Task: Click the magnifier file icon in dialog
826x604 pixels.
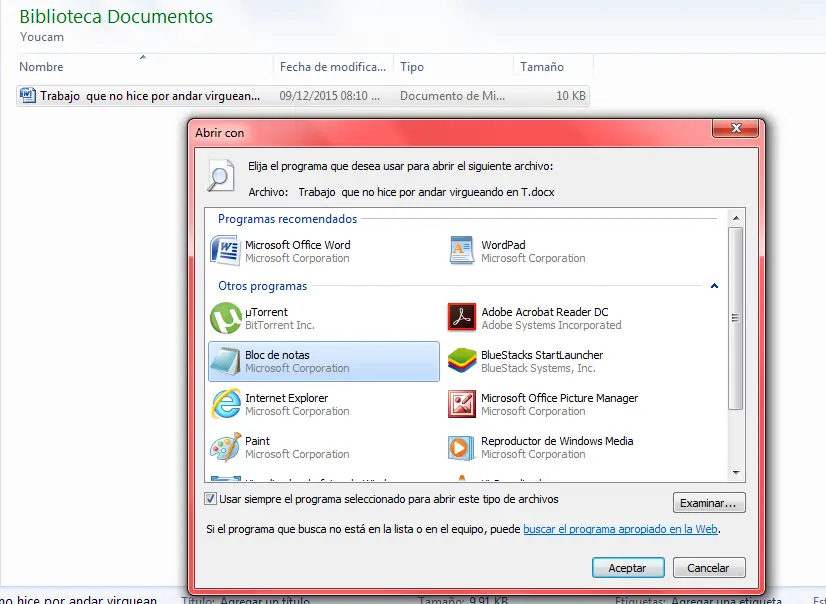Action: coord(220,175)
